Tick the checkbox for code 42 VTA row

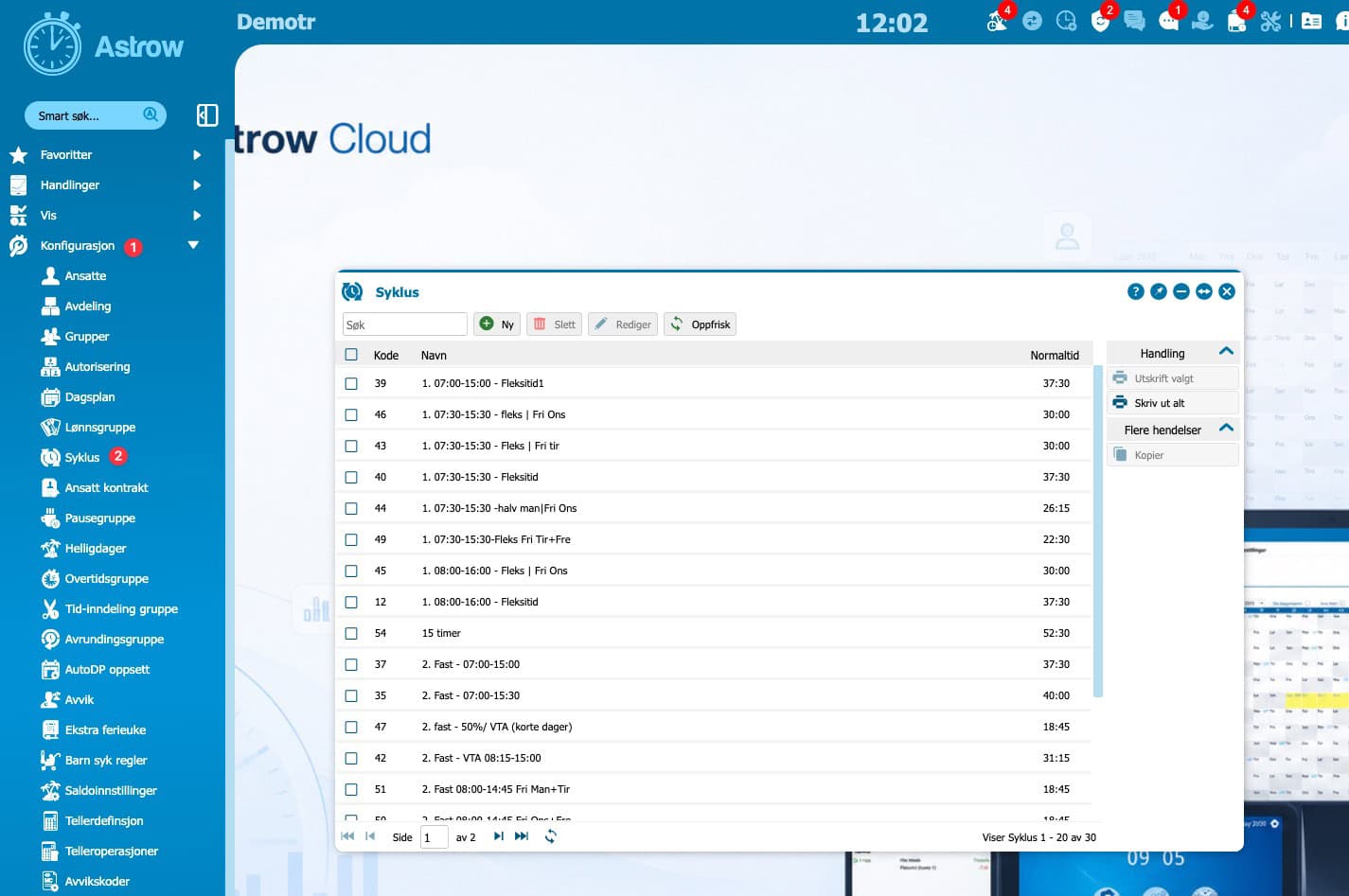point(351,758)
